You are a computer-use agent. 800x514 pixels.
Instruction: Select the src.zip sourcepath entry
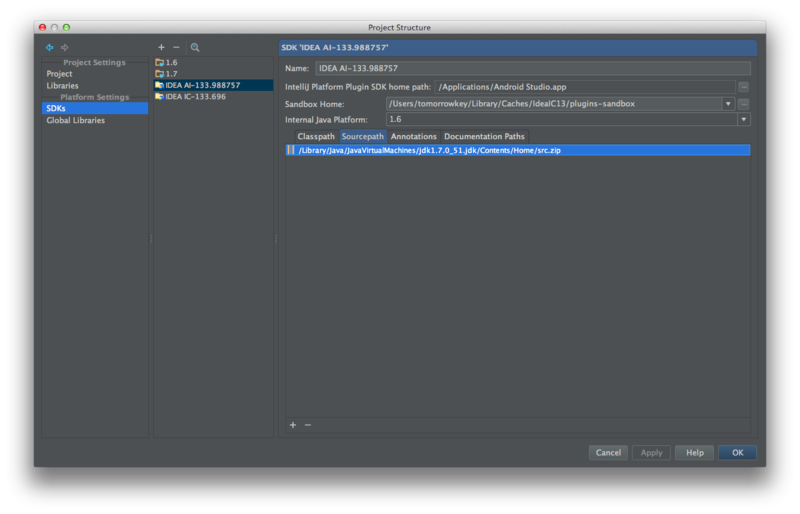point(518,150)
